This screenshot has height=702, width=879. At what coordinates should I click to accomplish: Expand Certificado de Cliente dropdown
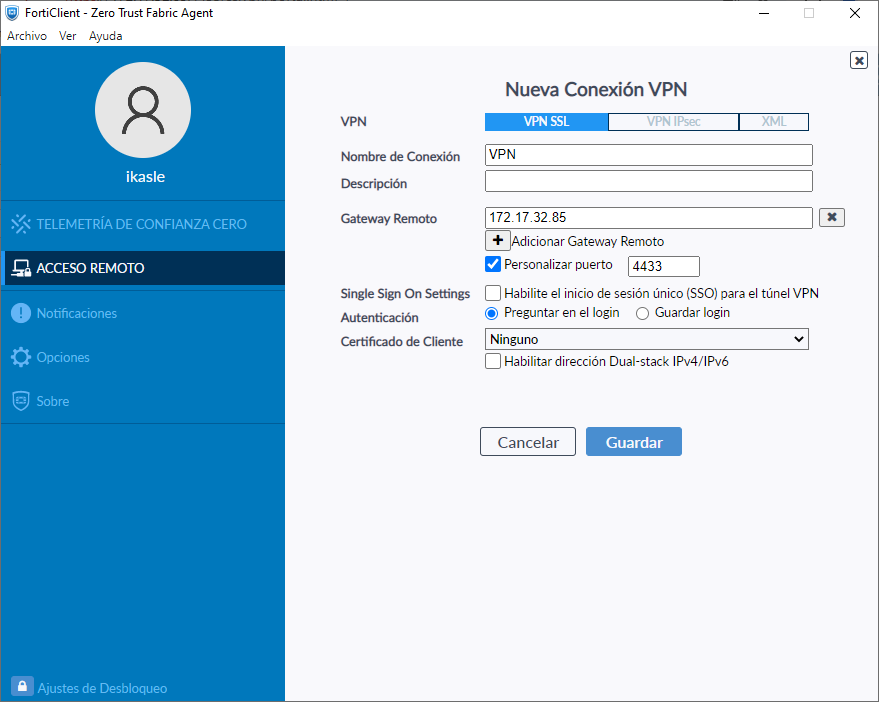click(x=646, y=340)
